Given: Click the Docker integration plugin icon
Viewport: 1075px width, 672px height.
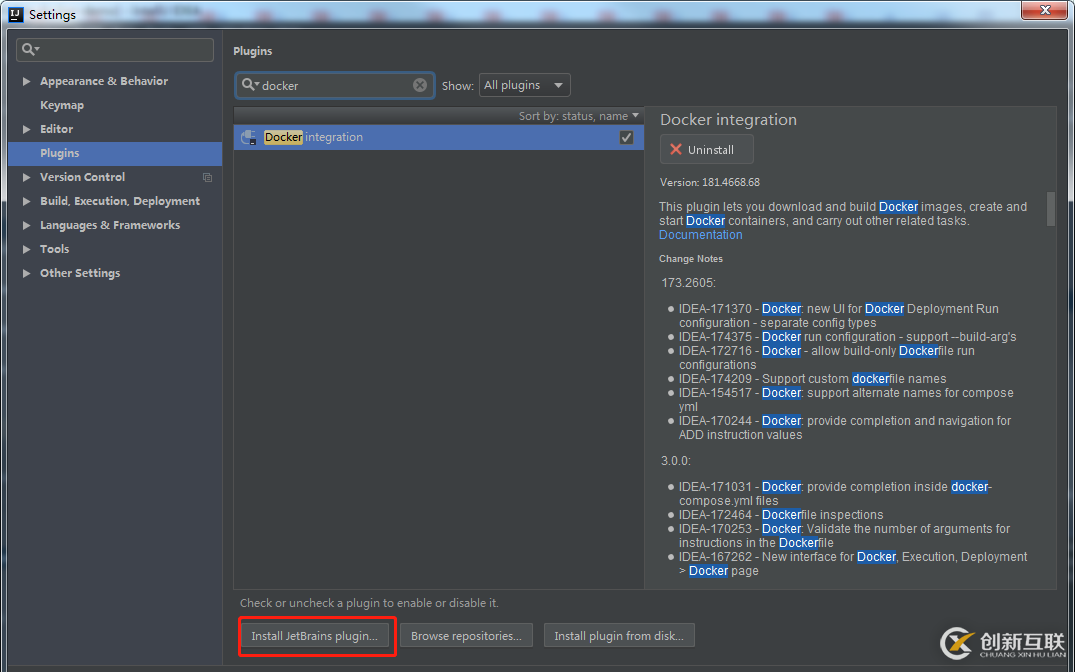Looking at the screenshot, I should tap(250, 137).
